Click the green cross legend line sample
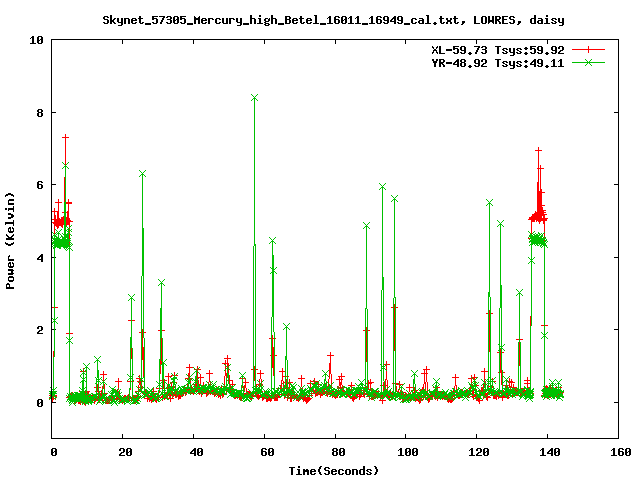 click(588, 62)
